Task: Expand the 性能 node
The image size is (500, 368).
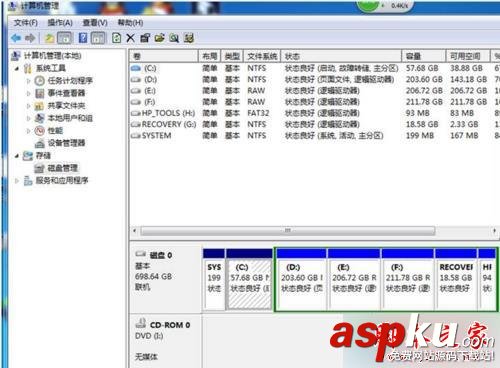Action: click(28, 131)
